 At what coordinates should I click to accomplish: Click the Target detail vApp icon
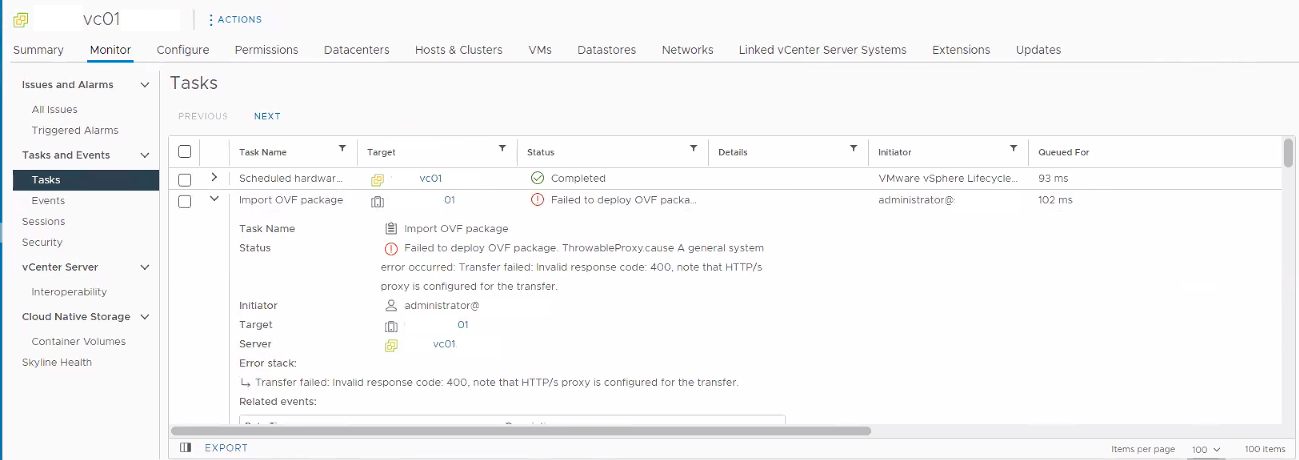tap(391, 326)
